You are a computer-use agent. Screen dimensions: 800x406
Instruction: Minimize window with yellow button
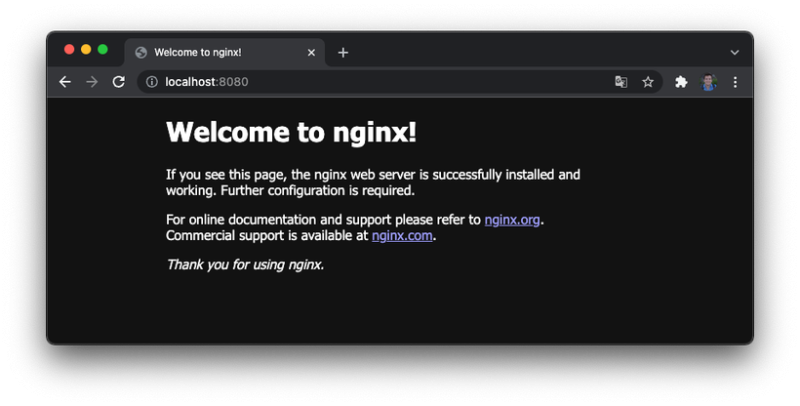[x=86, y=49]
